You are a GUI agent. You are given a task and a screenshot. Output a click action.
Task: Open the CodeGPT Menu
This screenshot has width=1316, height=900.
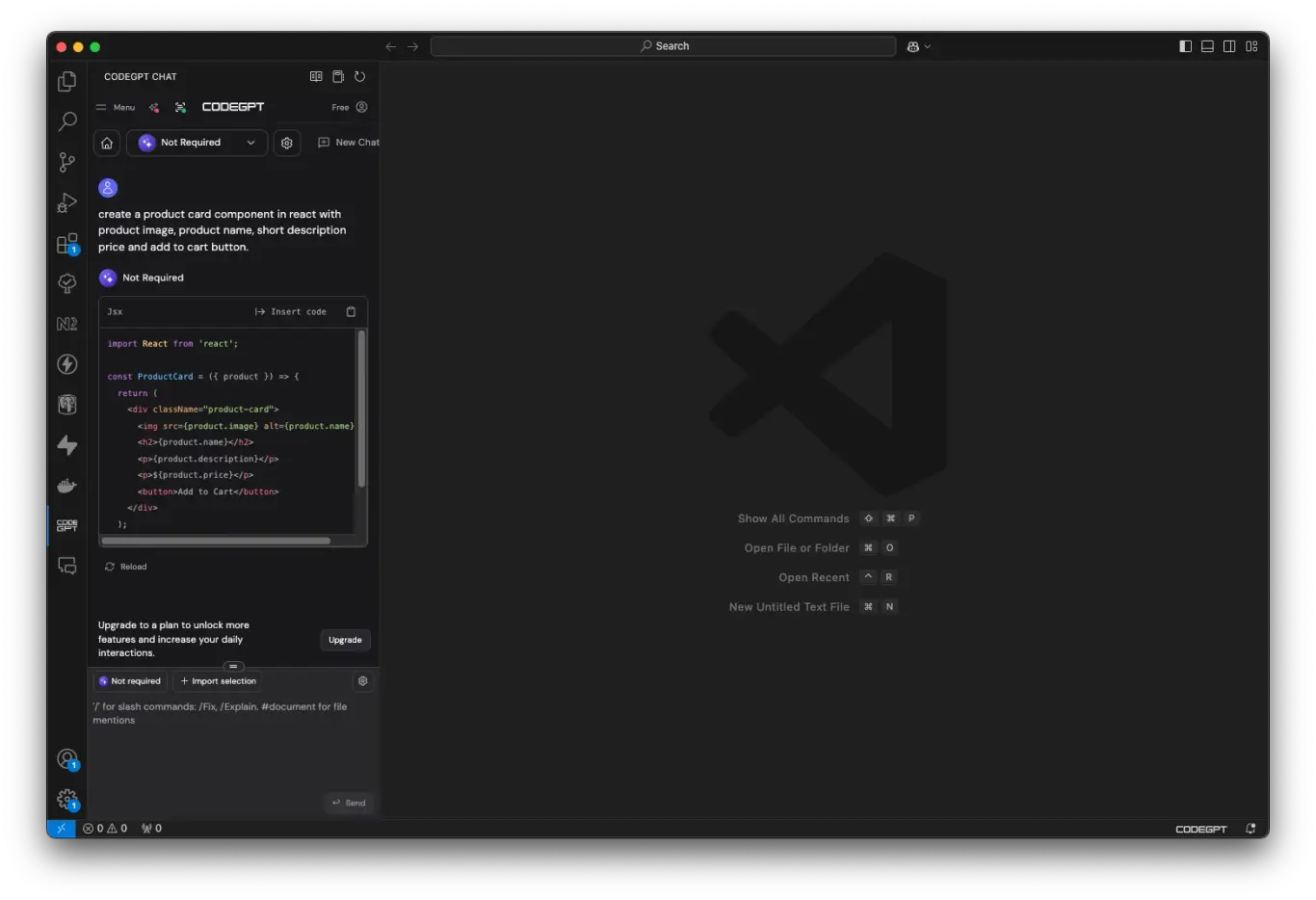[116, 107]
